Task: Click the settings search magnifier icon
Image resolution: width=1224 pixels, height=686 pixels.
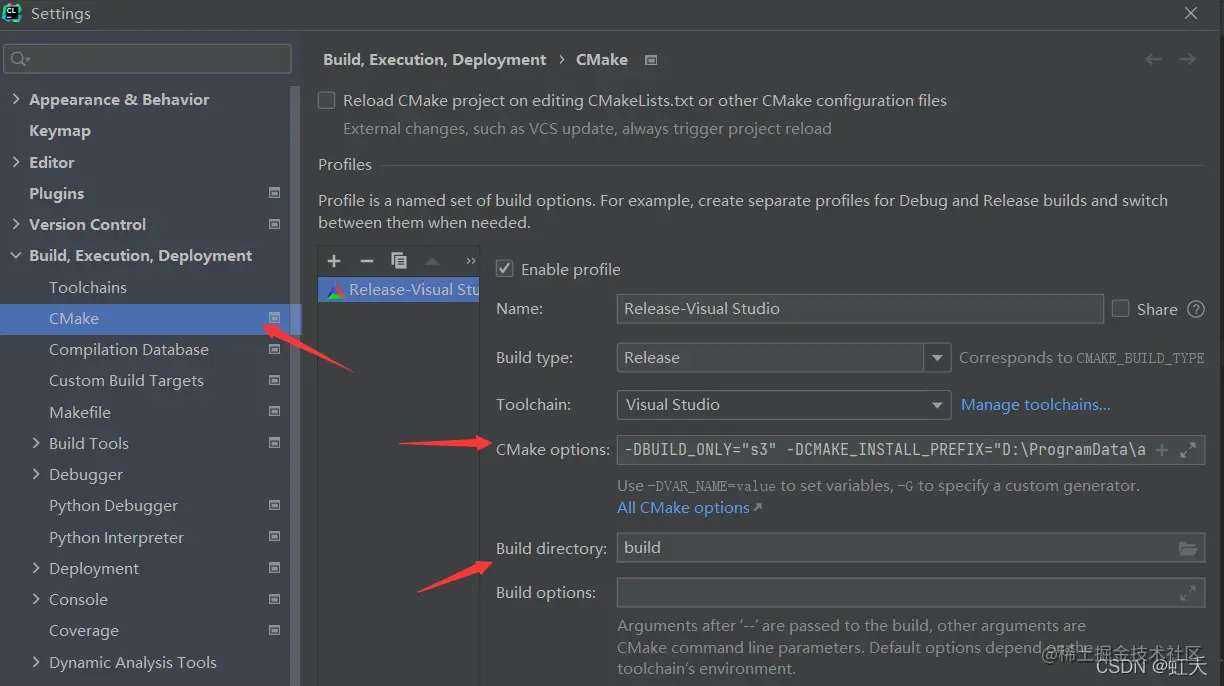Action: [20, 59]
